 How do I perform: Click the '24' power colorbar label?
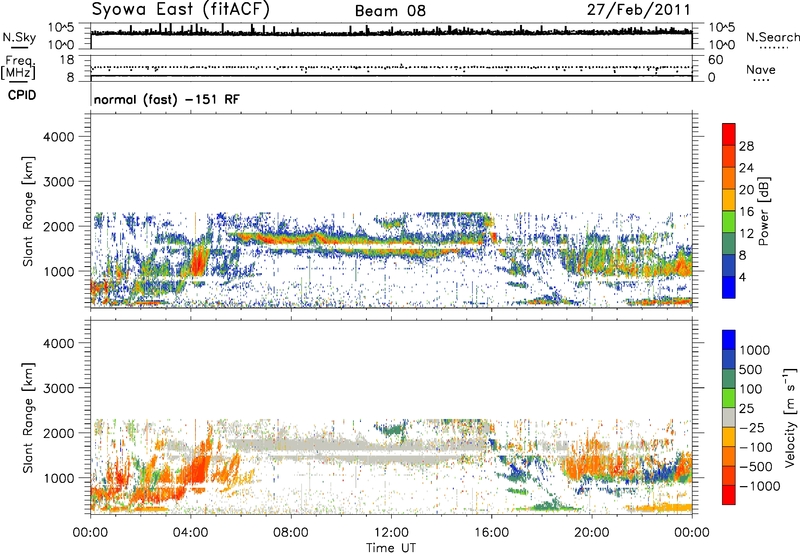(746, 168)
